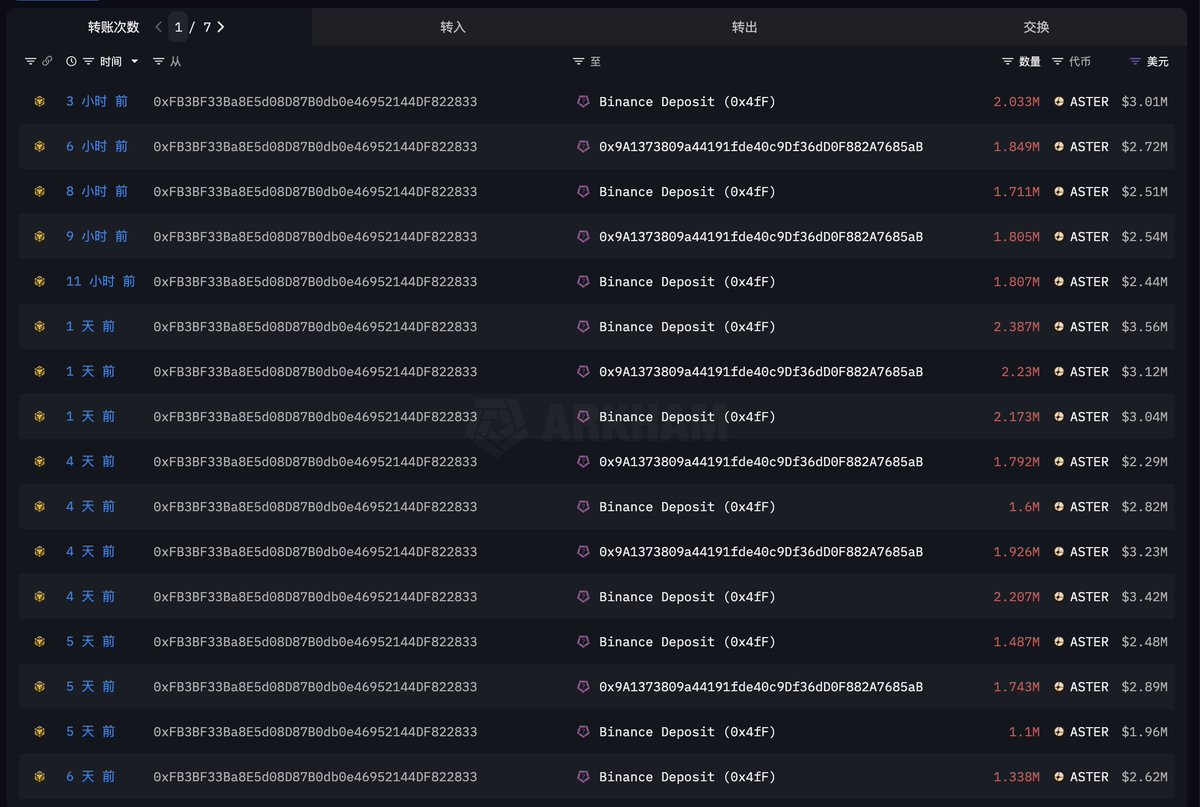This screenshot has height=807, width=1200.
Task: Switch to the 转出 (outflow) tab
Action: pos(744,27)
